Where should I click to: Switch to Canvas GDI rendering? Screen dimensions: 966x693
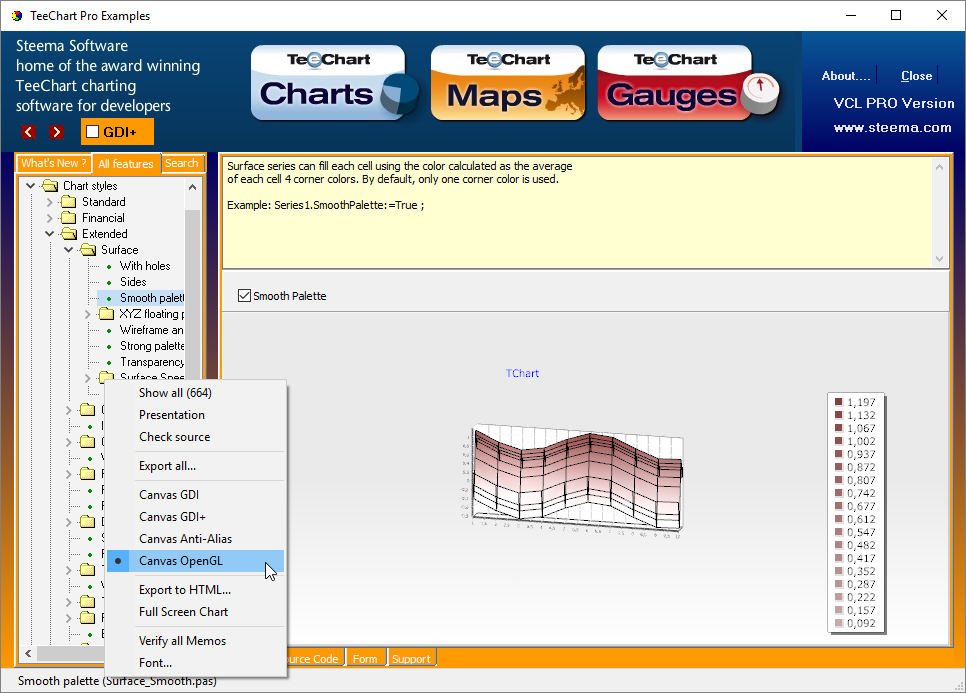(x=195, y=495)
